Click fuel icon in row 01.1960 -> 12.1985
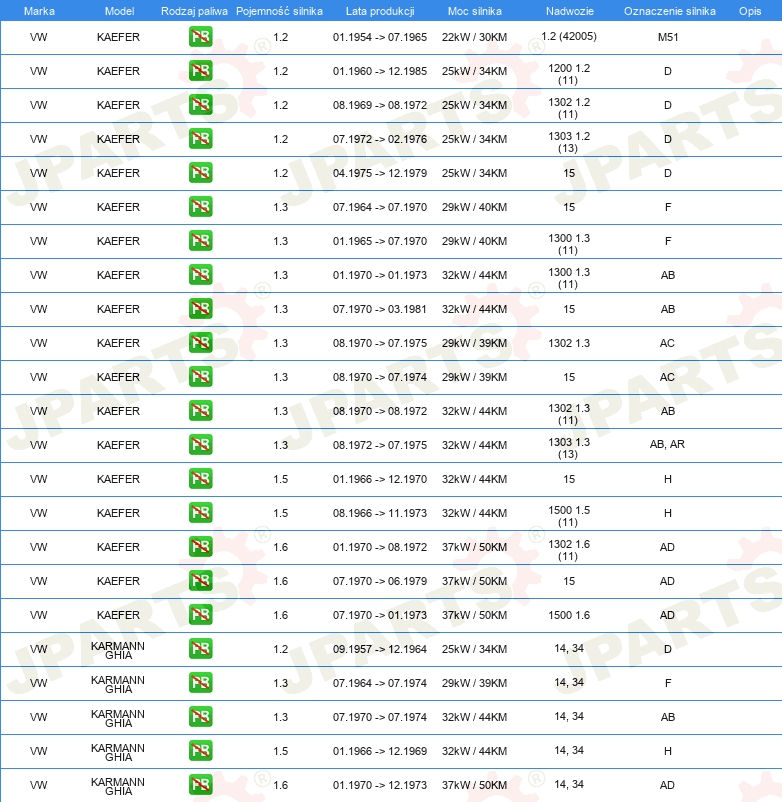 200,71
